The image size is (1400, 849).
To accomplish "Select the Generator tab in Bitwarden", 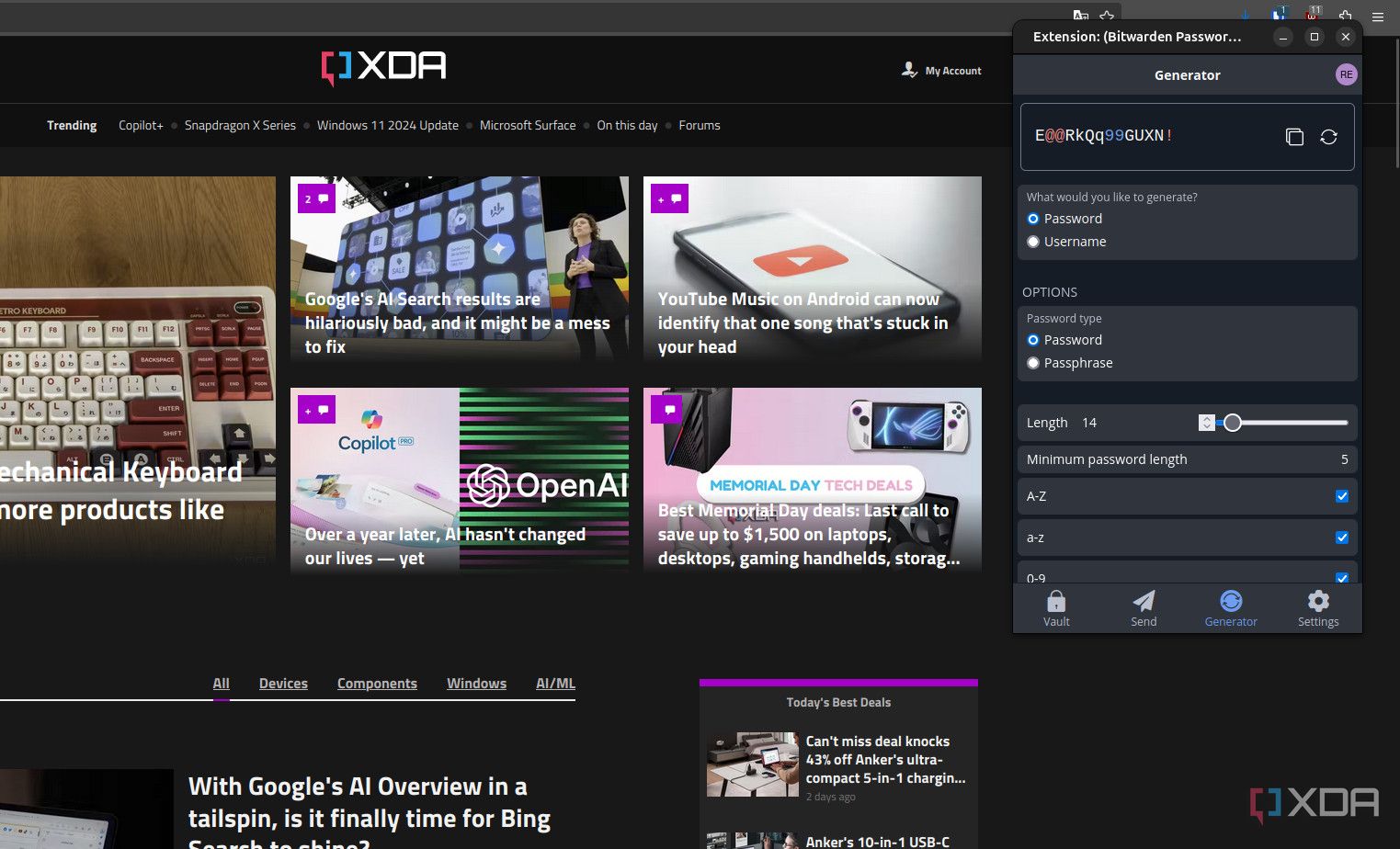I will (1231, 608).
